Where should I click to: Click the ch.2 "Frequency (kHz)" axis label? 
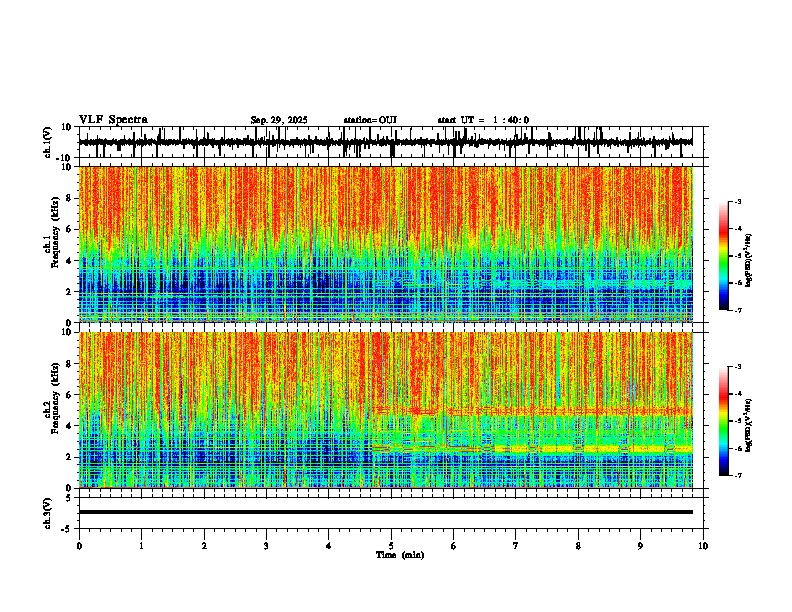click(x=56, y=398)
